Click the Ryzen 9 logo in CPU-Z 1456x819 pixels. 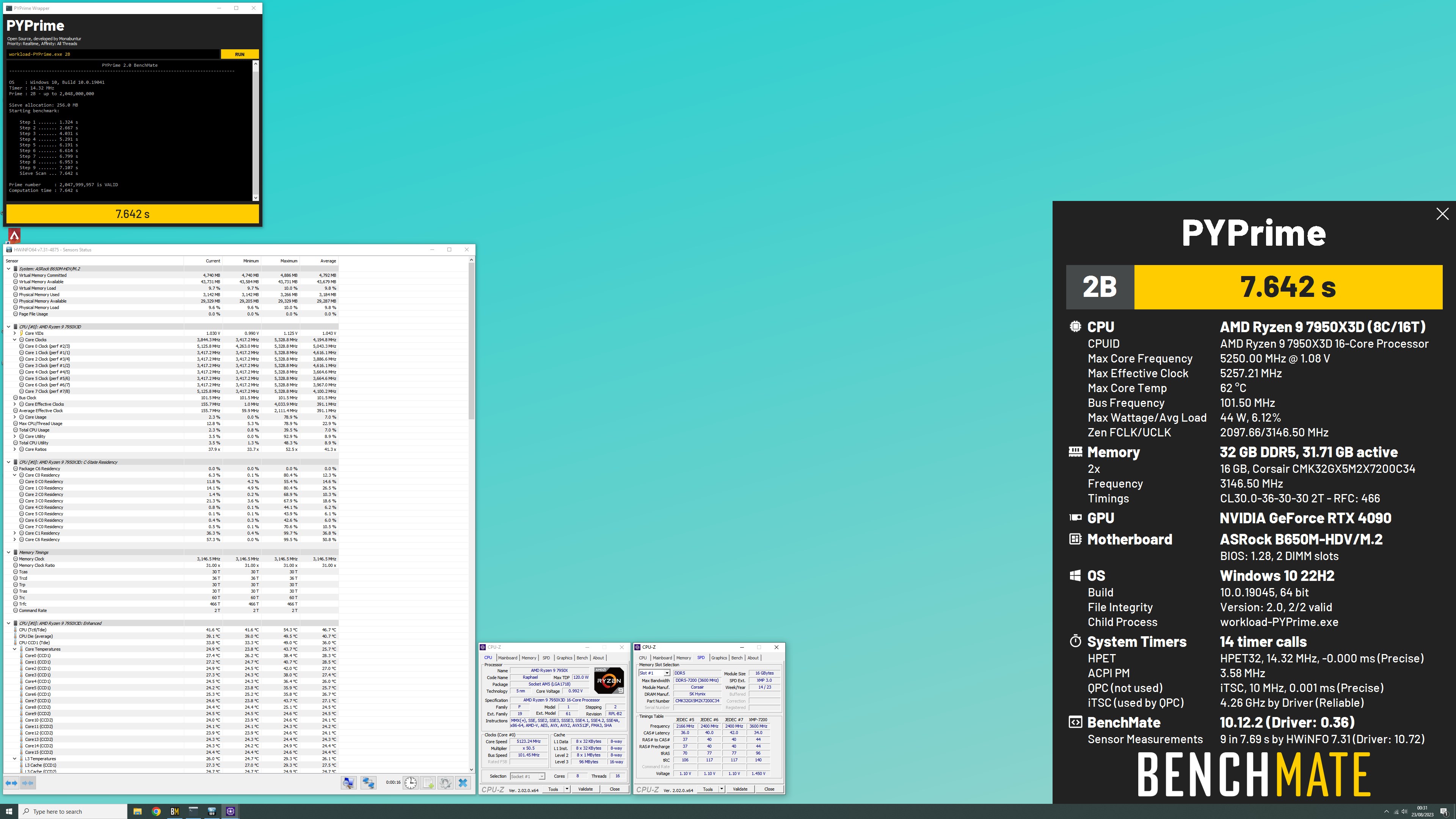[x=609, y=681]
